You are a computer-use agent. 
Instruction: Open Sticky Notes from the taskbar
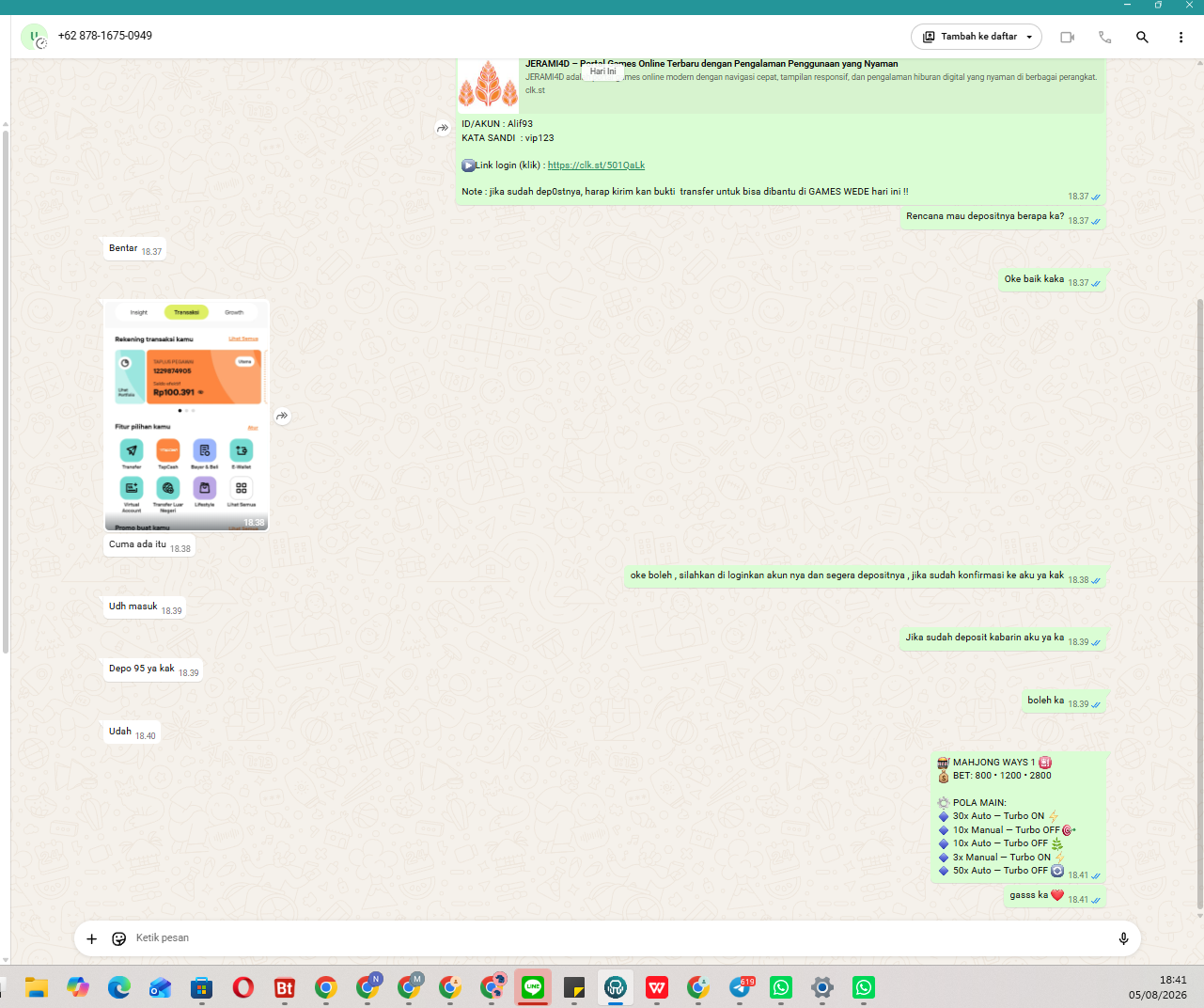[574, 987]
